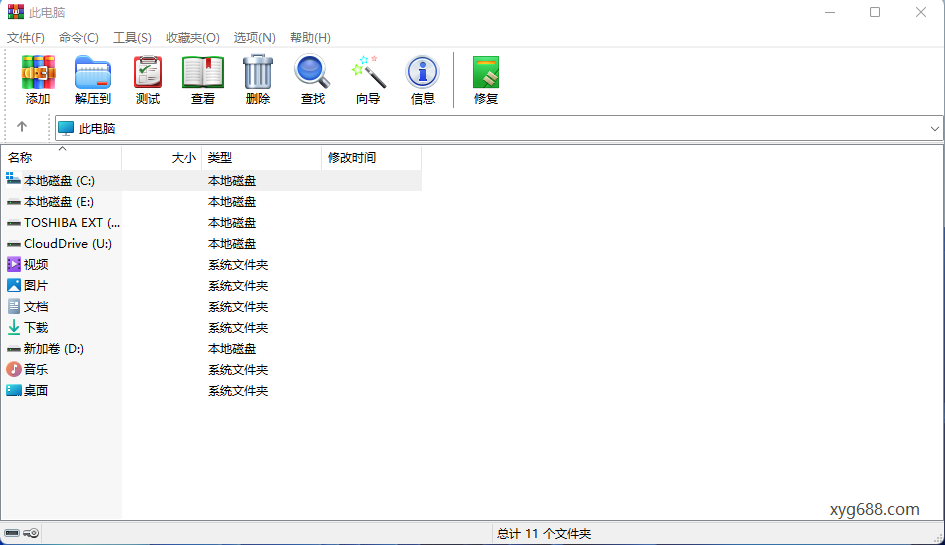Sort by the 类型 column header

[262, 158]
